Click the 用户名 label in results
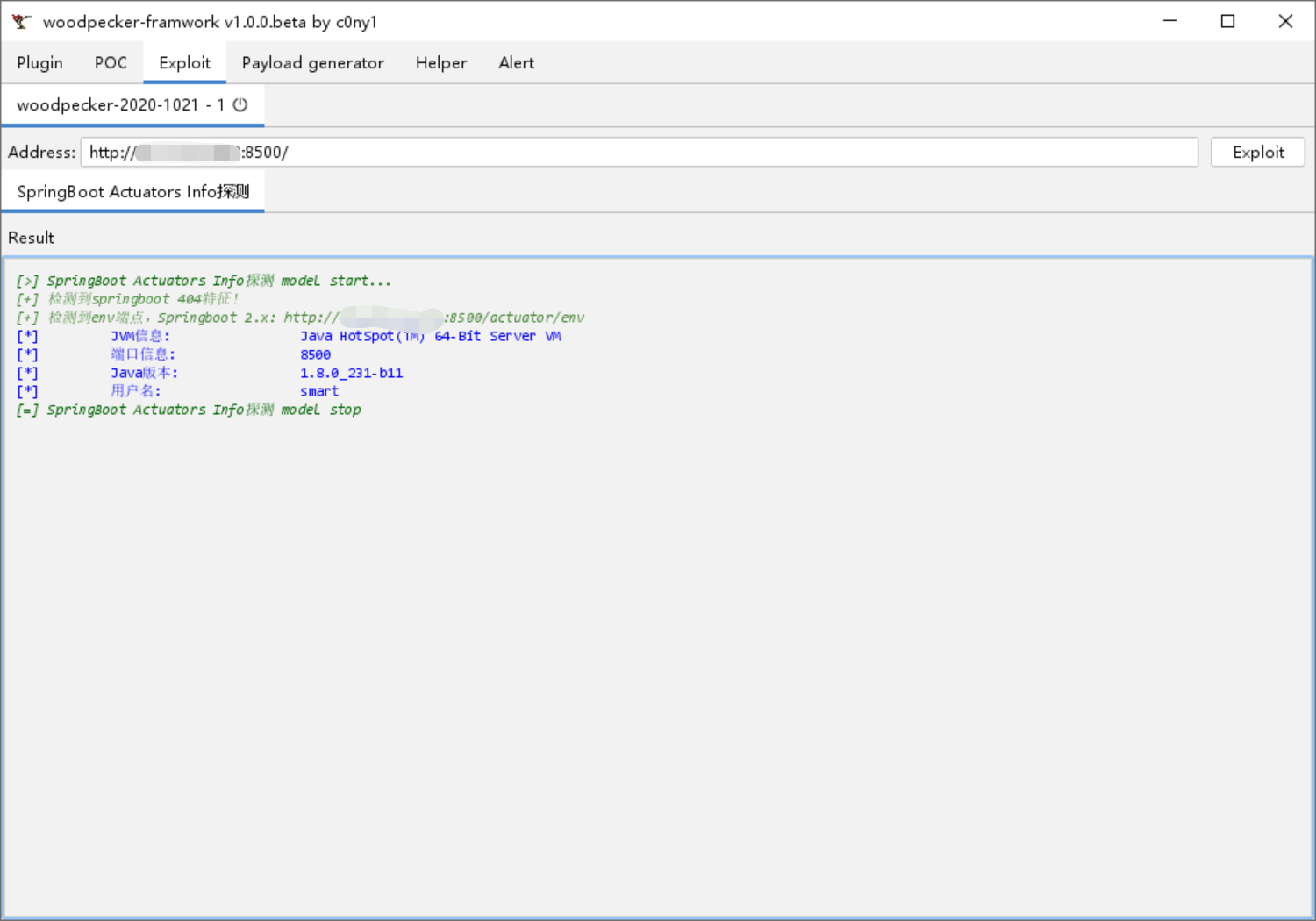The image size is (1316, 921). [136, 391]
